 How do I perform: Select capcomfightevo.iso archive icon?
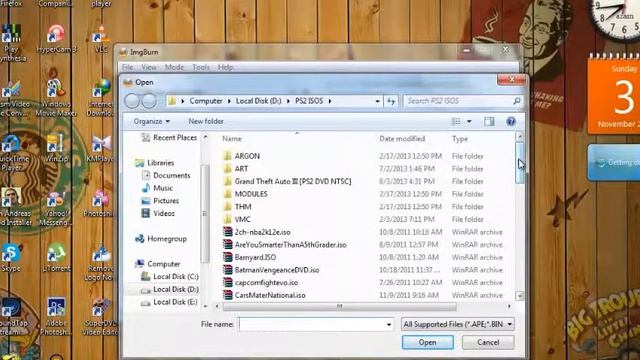click(227, 282)
